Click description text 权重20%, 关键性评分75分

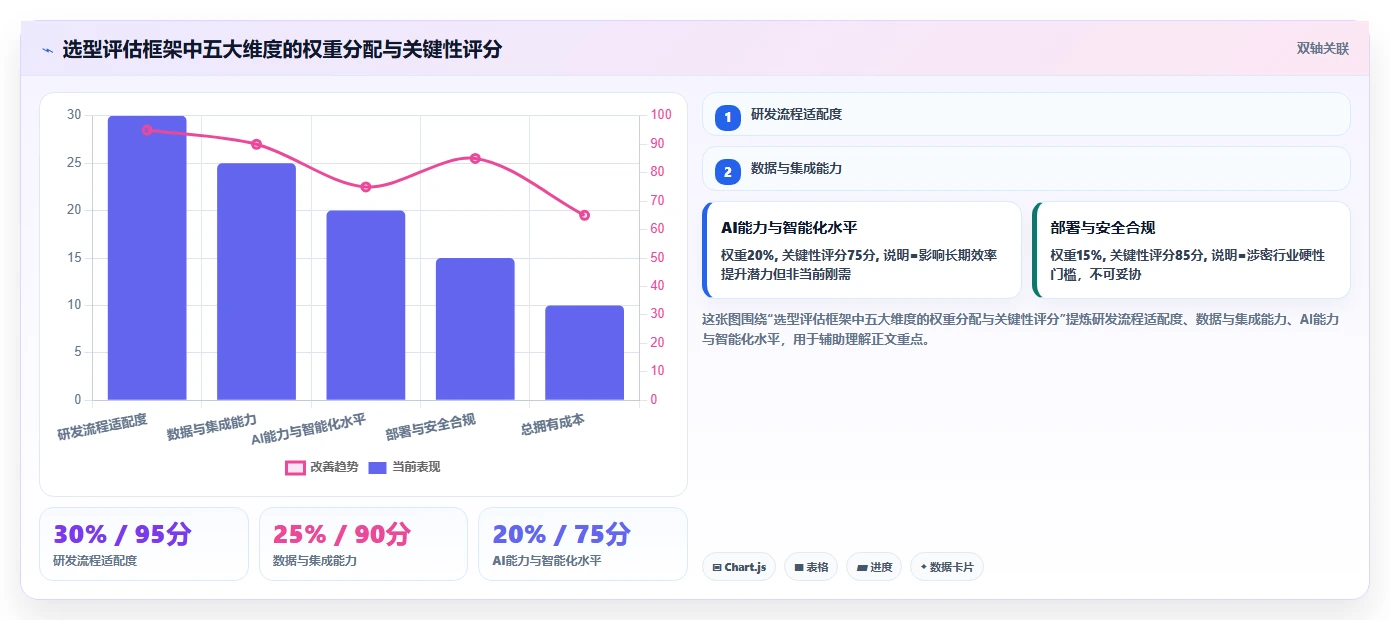pos(798,255)
